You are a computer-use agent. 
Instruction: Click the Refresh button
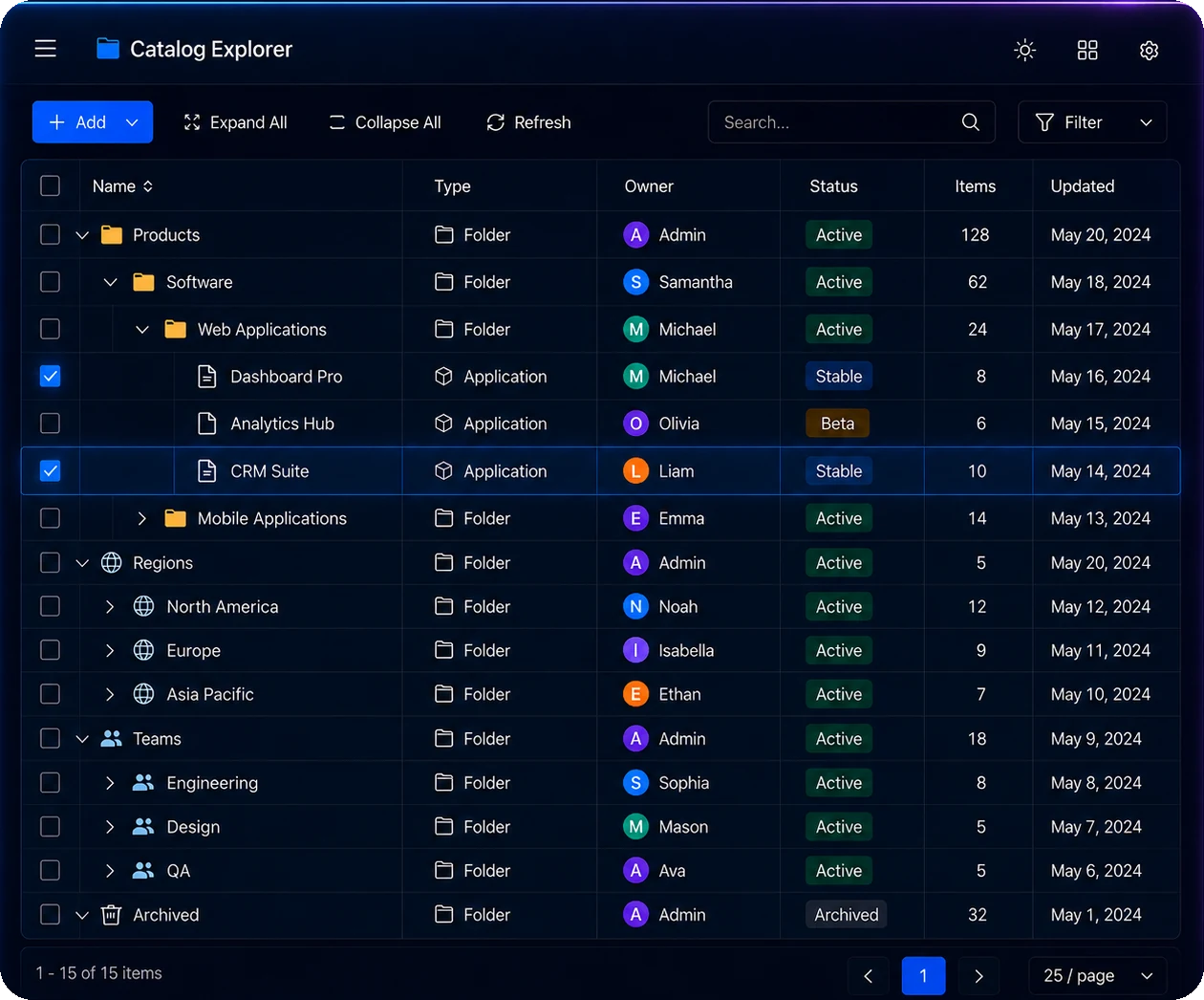528,122
